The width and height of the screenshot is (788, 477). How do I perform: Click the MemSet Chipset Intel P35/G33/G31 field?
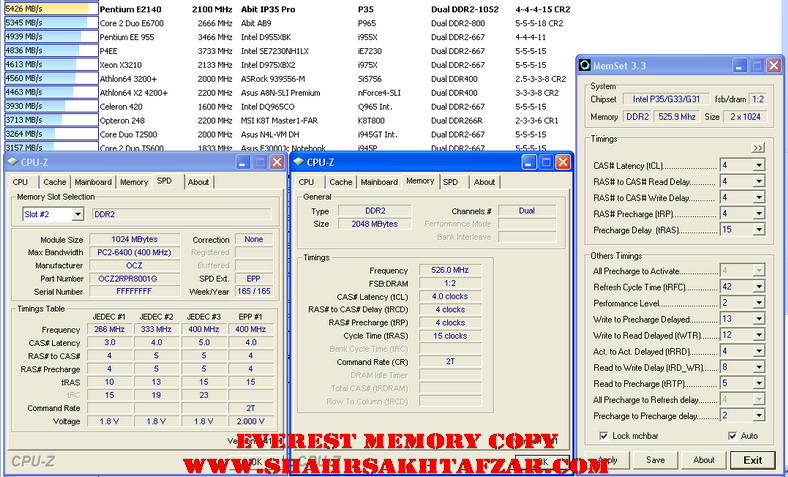point(666,99)
